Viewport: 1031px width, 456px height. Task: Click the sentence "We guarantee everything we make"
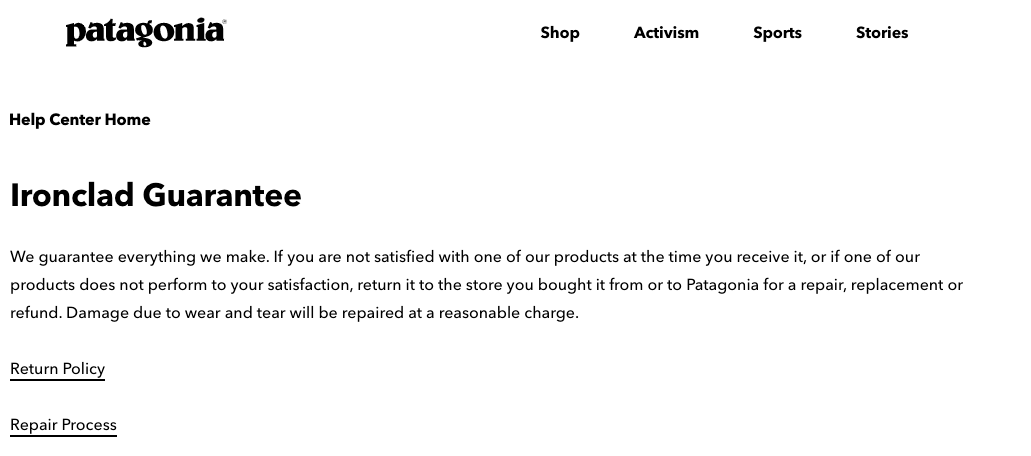tap(139, 257)
